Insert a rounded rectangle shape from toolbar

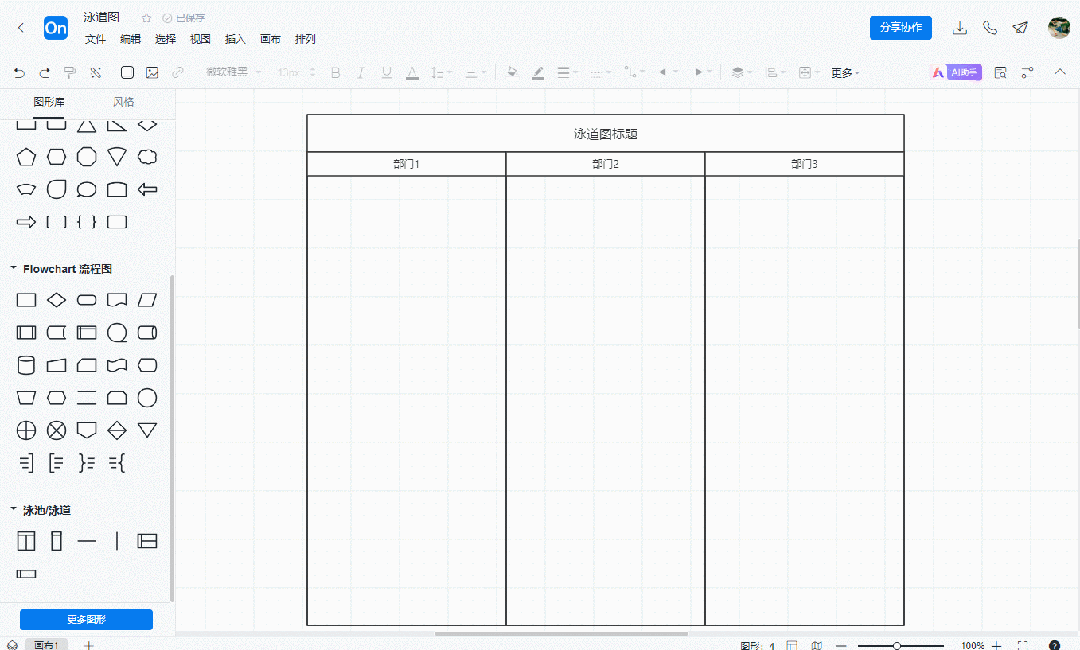(x=127, y=72)
